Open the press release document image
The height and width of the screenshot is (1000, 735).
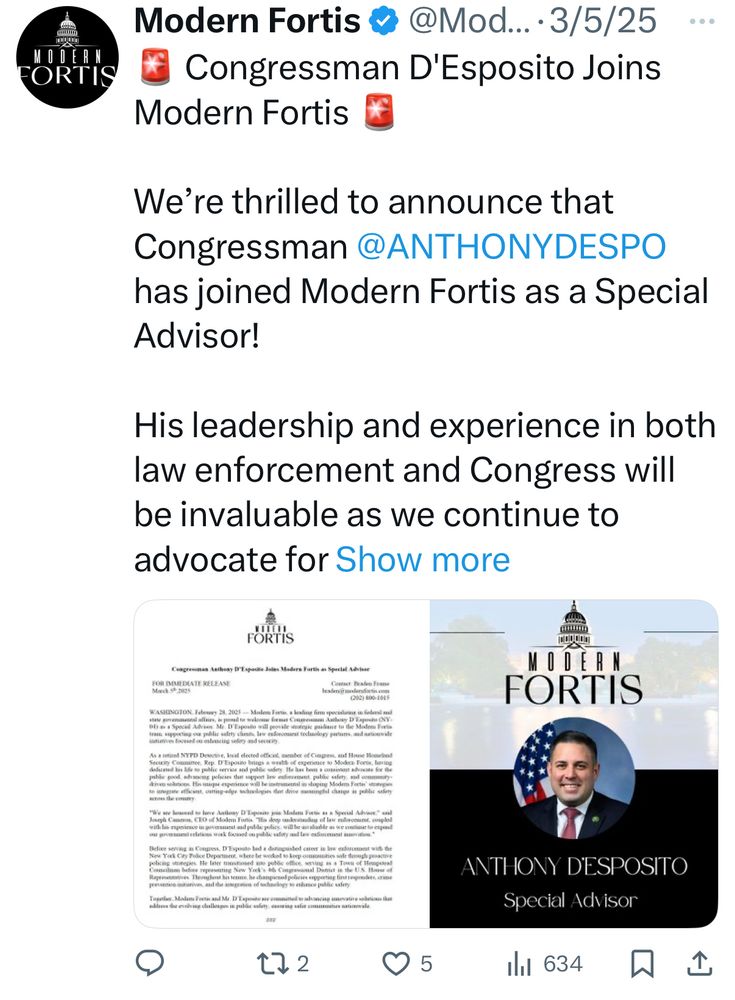[281, 764]
